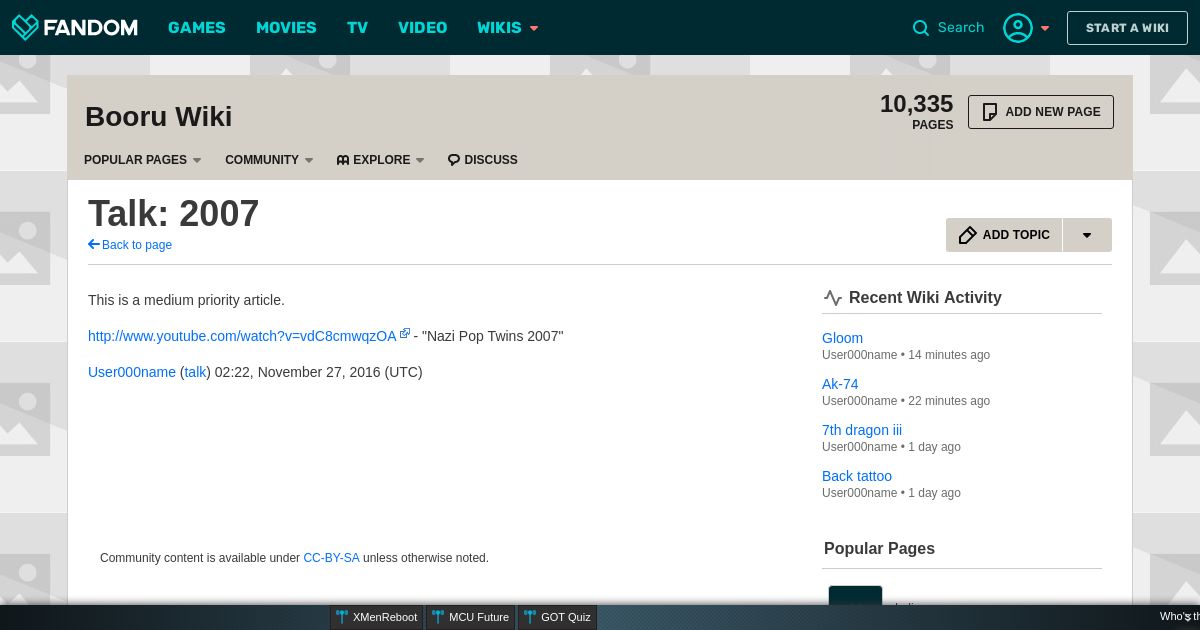The image size is (1200, 630).
Task: Open MCU Future in the bottom bar
Action: pos(471,617)
